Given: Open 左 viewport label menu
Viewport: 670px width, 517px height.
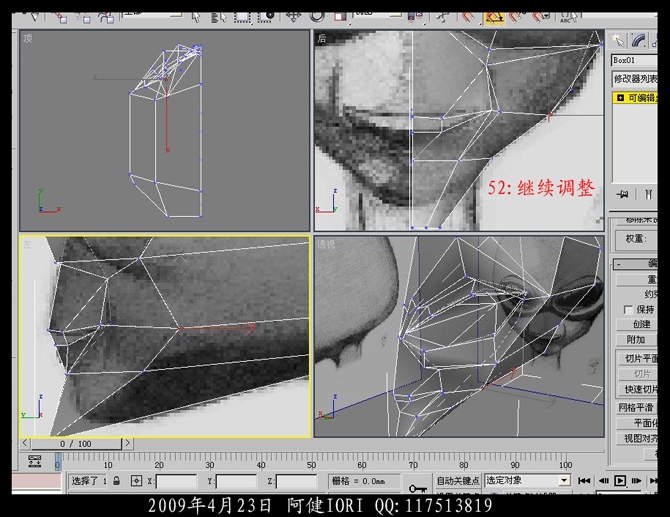Looking at the screenshot, I should [x=27, y=244].
